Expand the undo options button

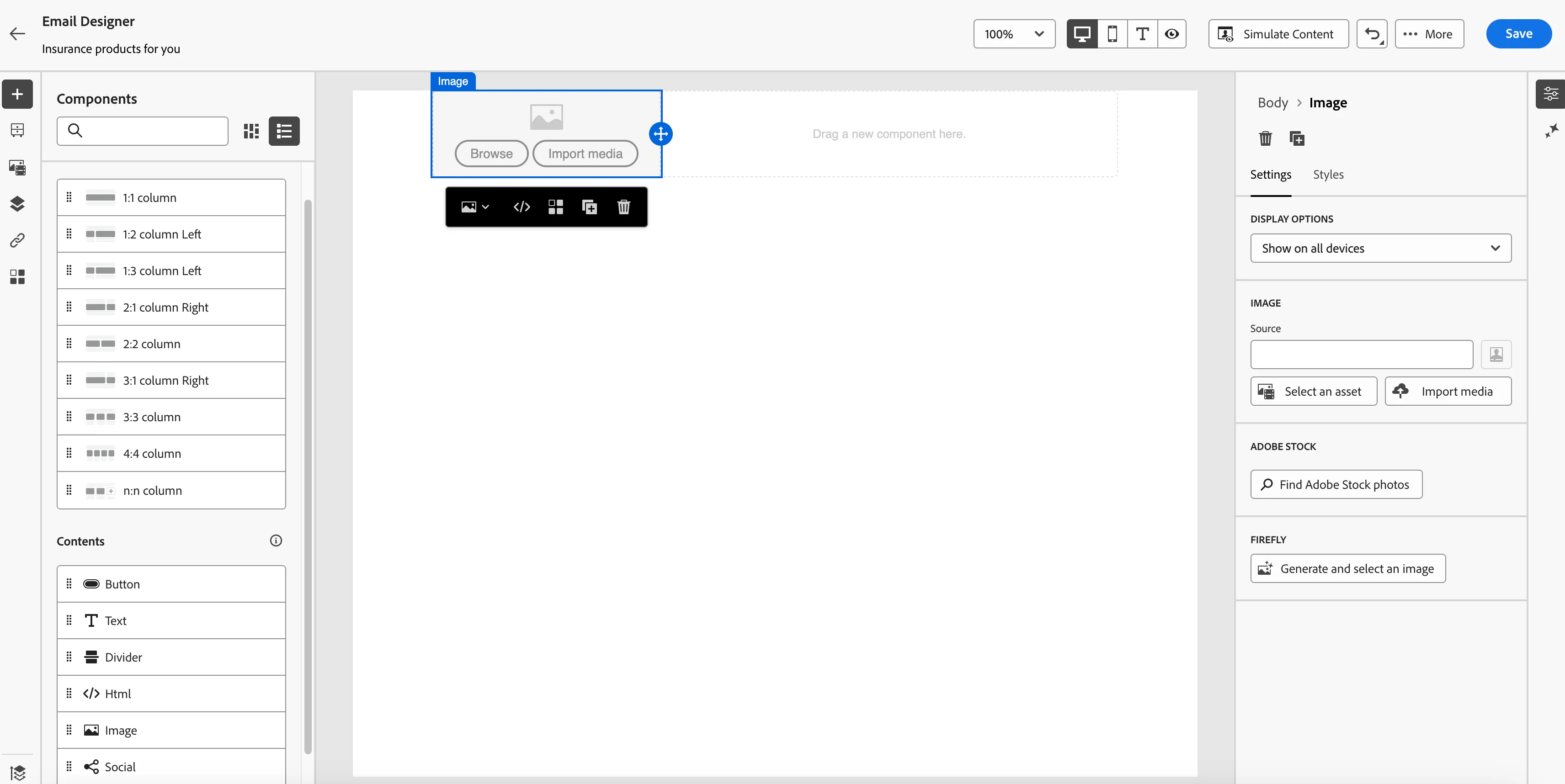point(1372,34)
